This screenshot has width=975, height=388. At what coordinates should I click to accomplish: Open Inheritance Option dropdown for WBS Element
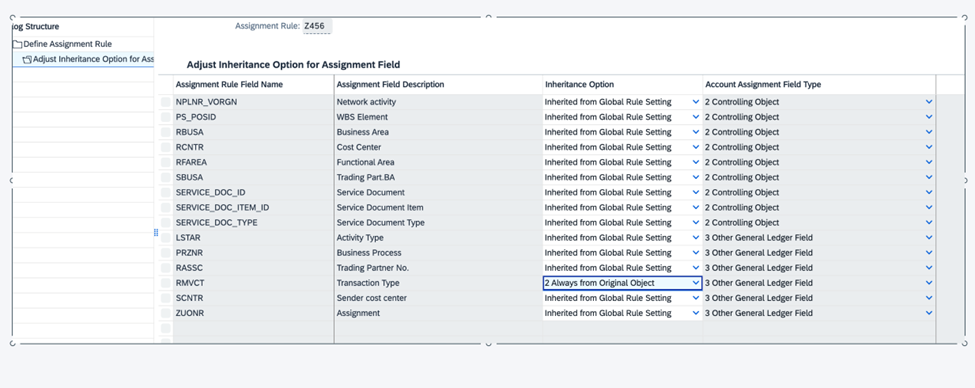pyautogui.click(x=696, y=117)
